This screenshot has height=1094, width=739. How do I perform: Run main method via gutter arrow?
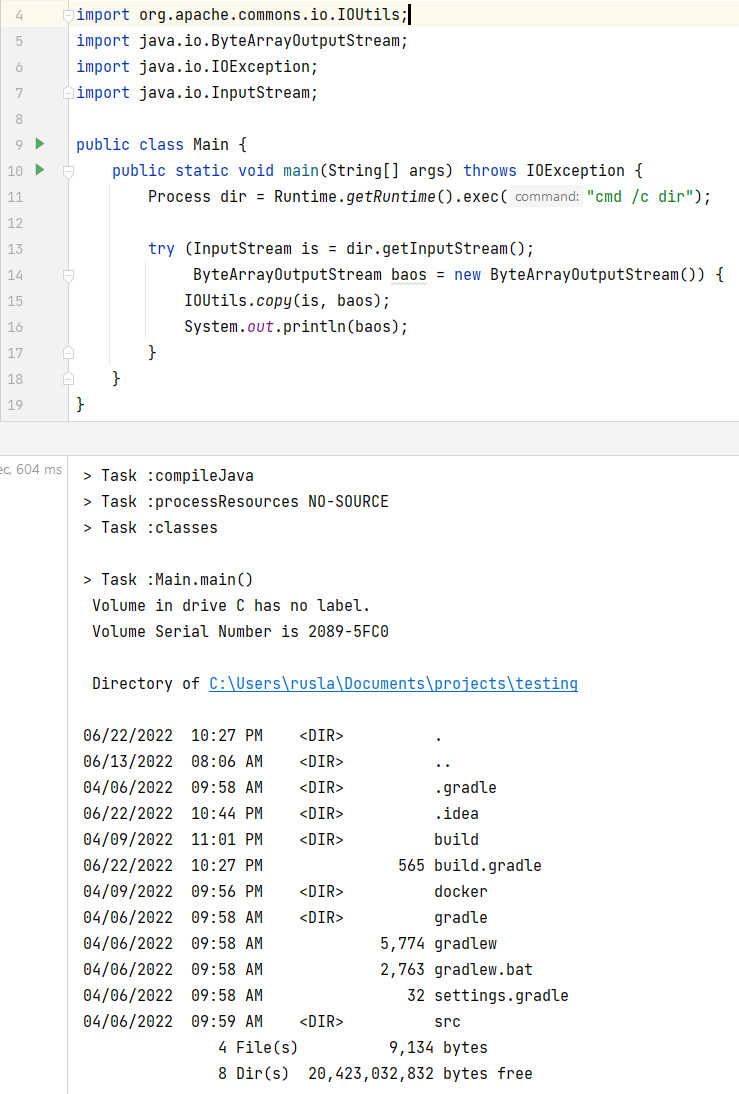tap(40, 170)
